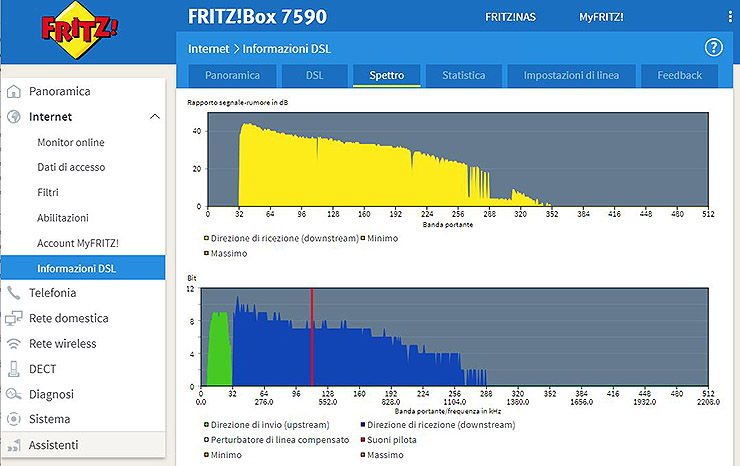Screen dimensions: 740x466
Task: Open the MyFRITZ! link in header
Action: (x=601, y=17)
